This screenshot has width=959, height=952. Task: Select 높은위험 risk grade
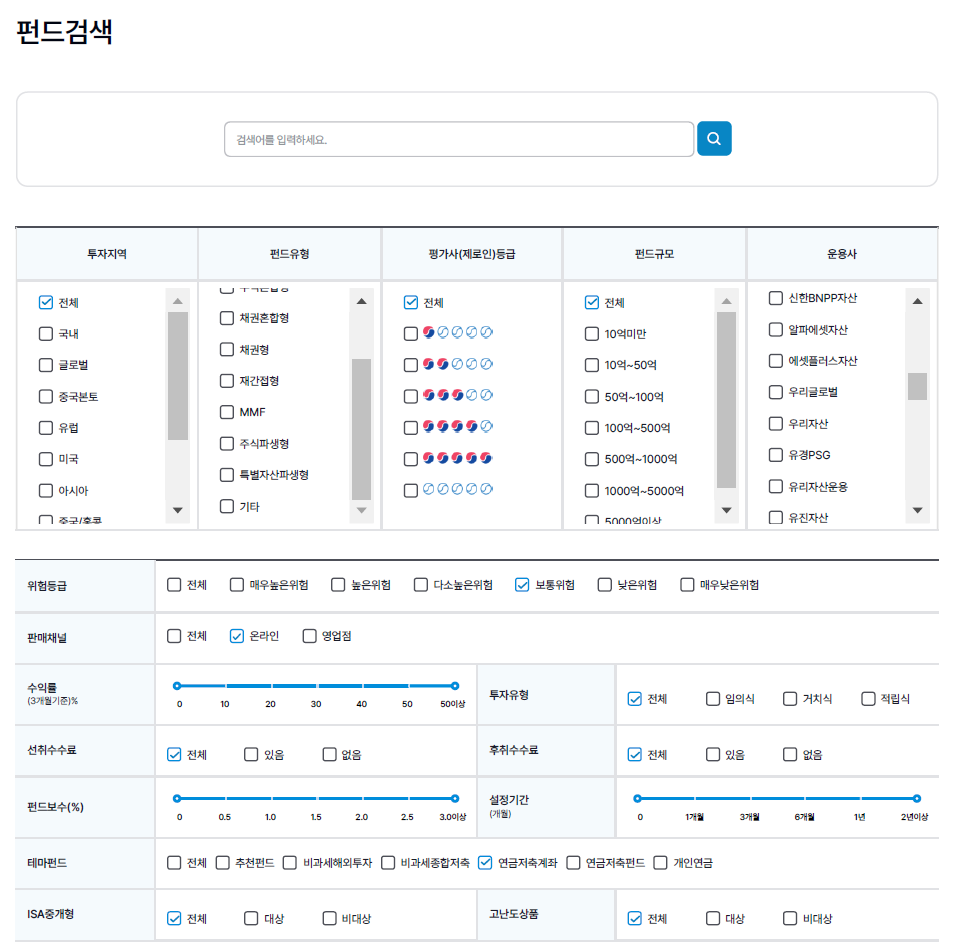[338, 585]
